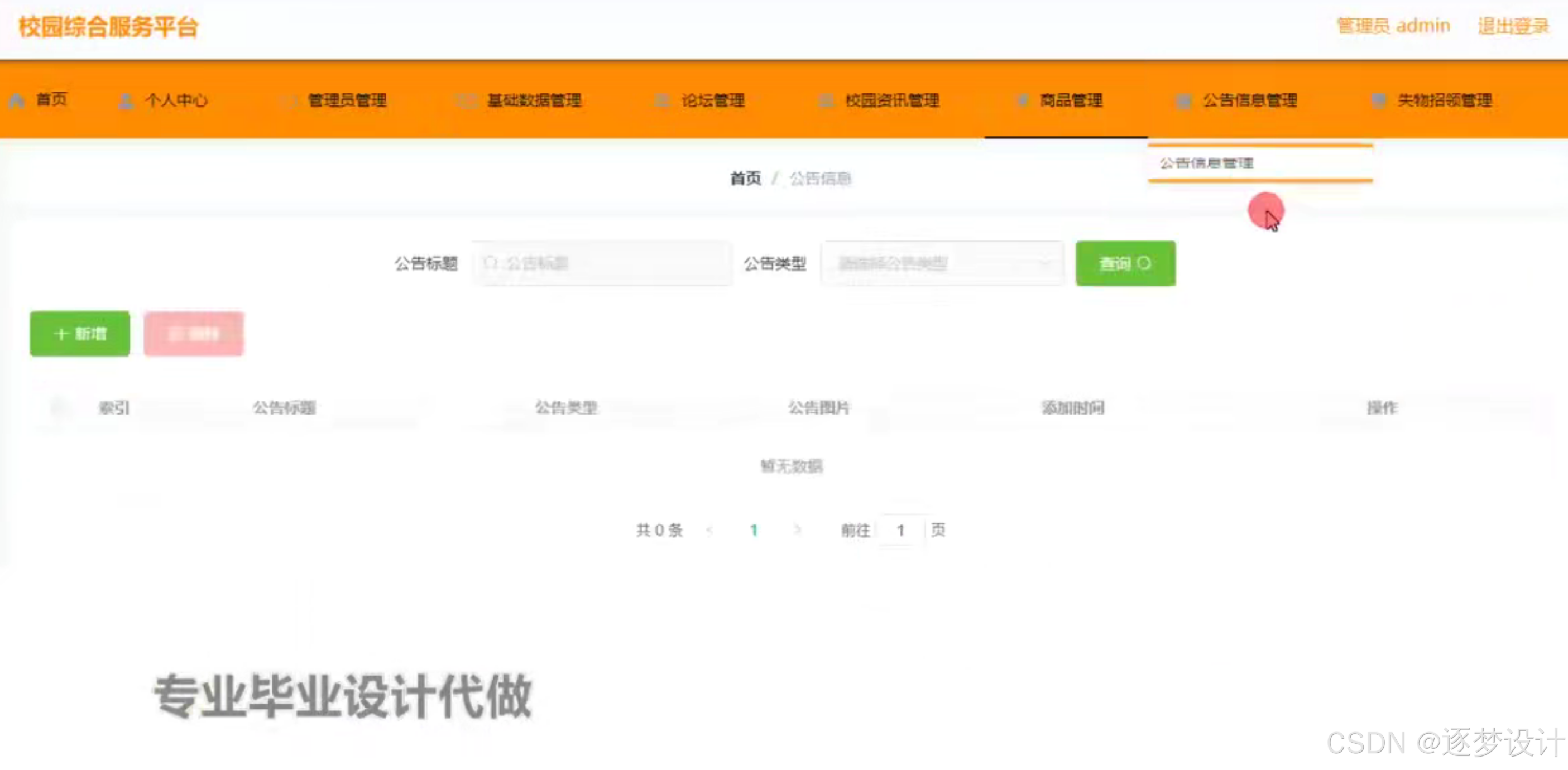Open 基础数据管理 via its icon
Viewport: 1568px width, 770px height.
click(x=466, y=101)
